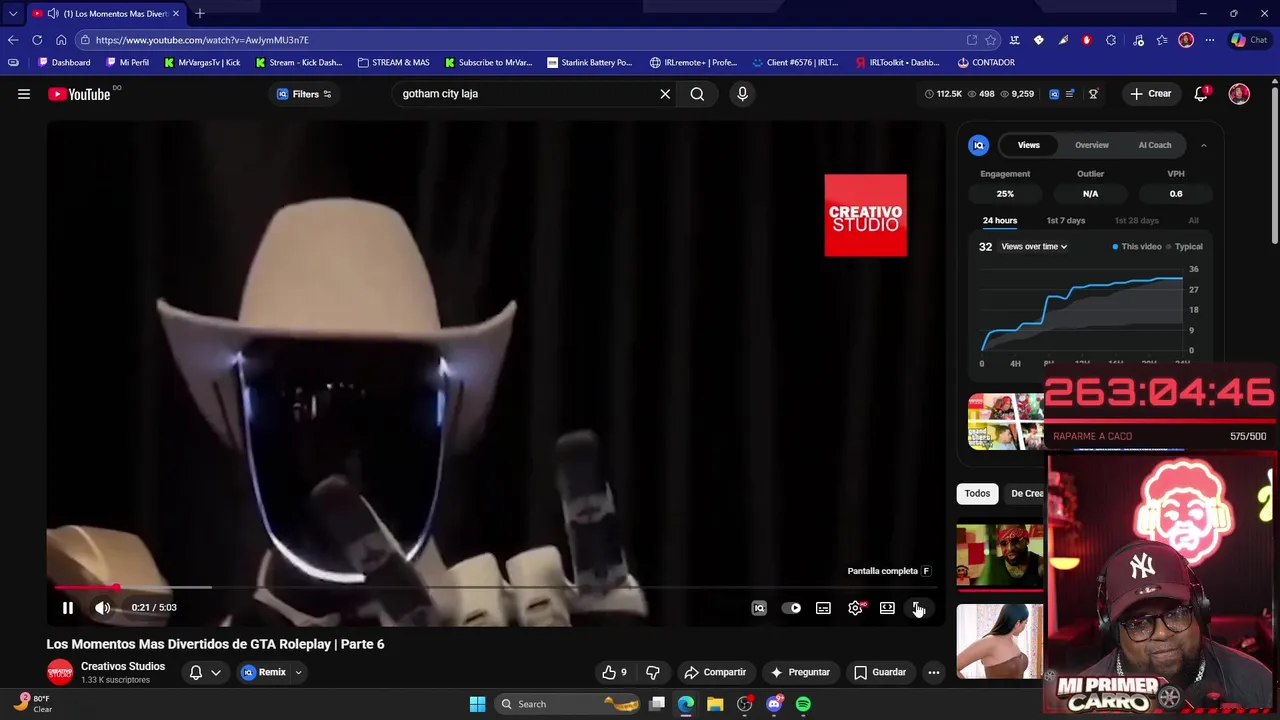
Task: Open the YouTube account avatar menu
Action: [x=1239, y=94]
